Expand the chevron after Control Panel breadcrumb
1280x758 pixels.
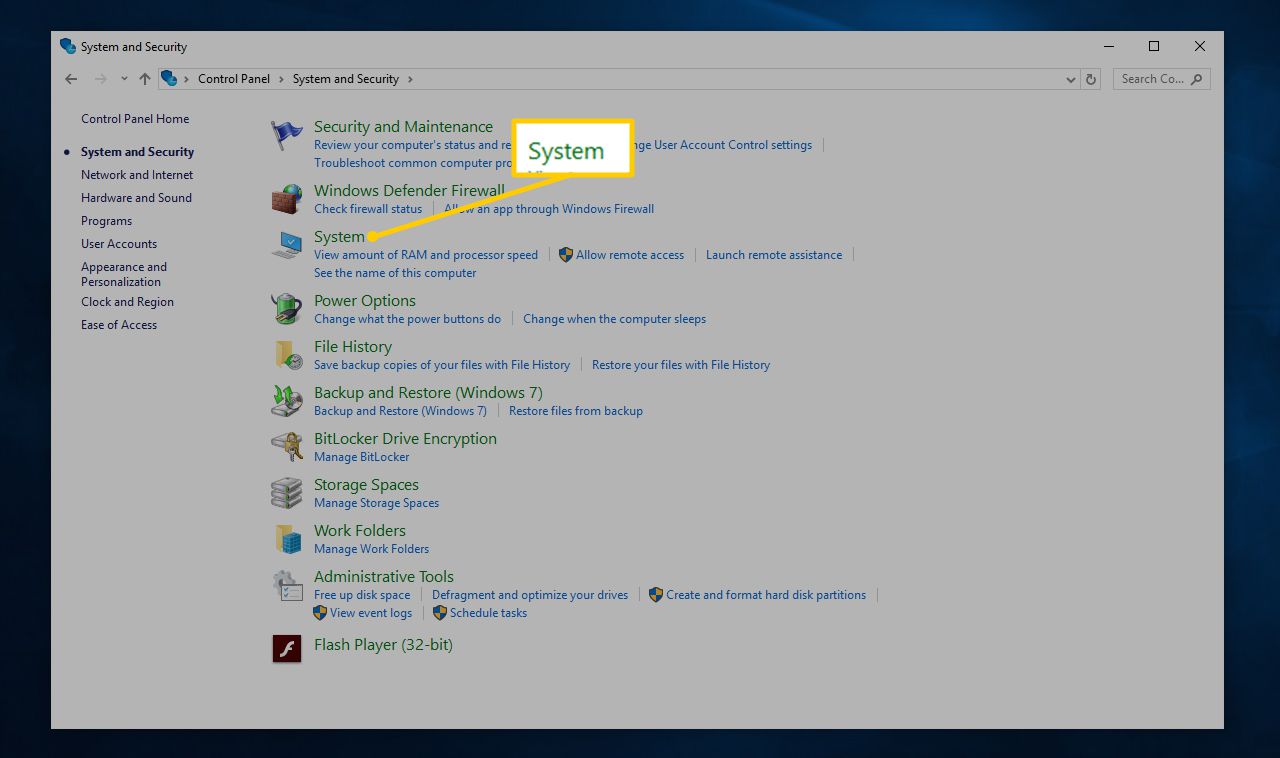281,79
